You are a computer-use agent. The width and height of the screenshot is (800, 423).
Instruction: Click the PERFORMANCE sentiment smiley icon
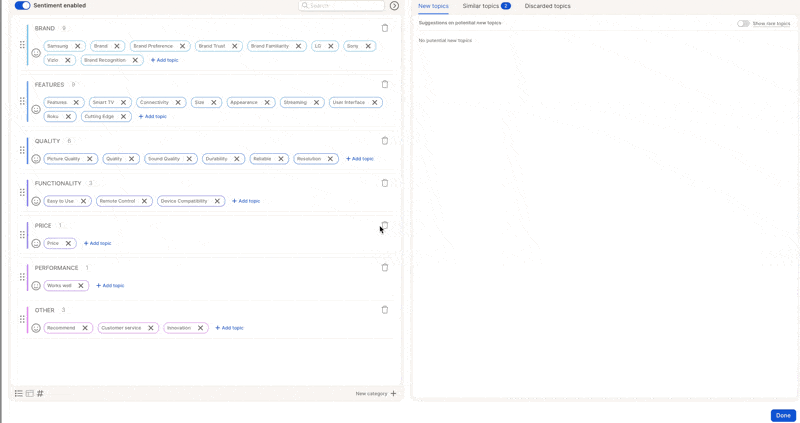[36, 286]
